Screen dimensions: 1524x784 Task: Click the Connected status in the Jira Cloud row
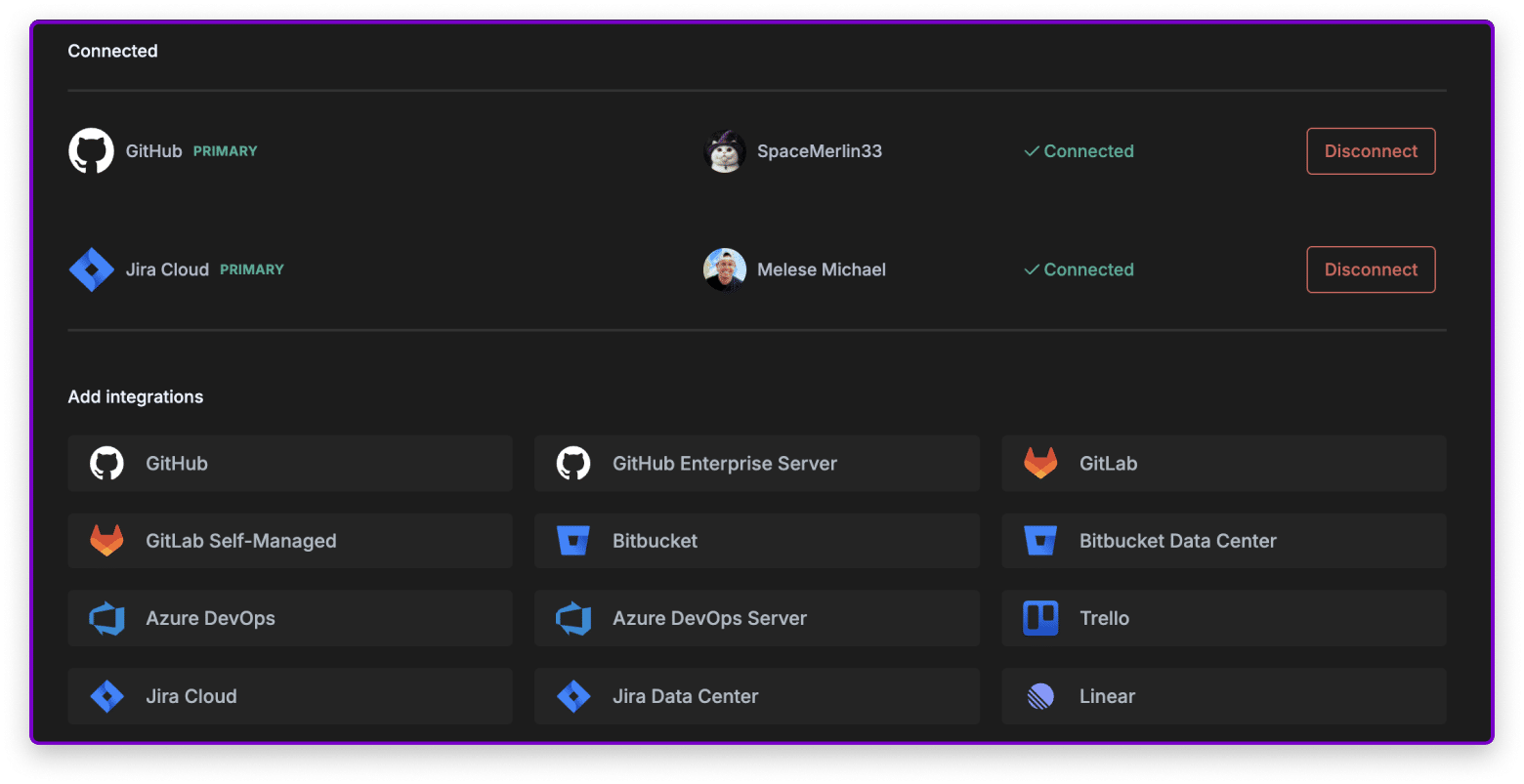point(1079,269)
